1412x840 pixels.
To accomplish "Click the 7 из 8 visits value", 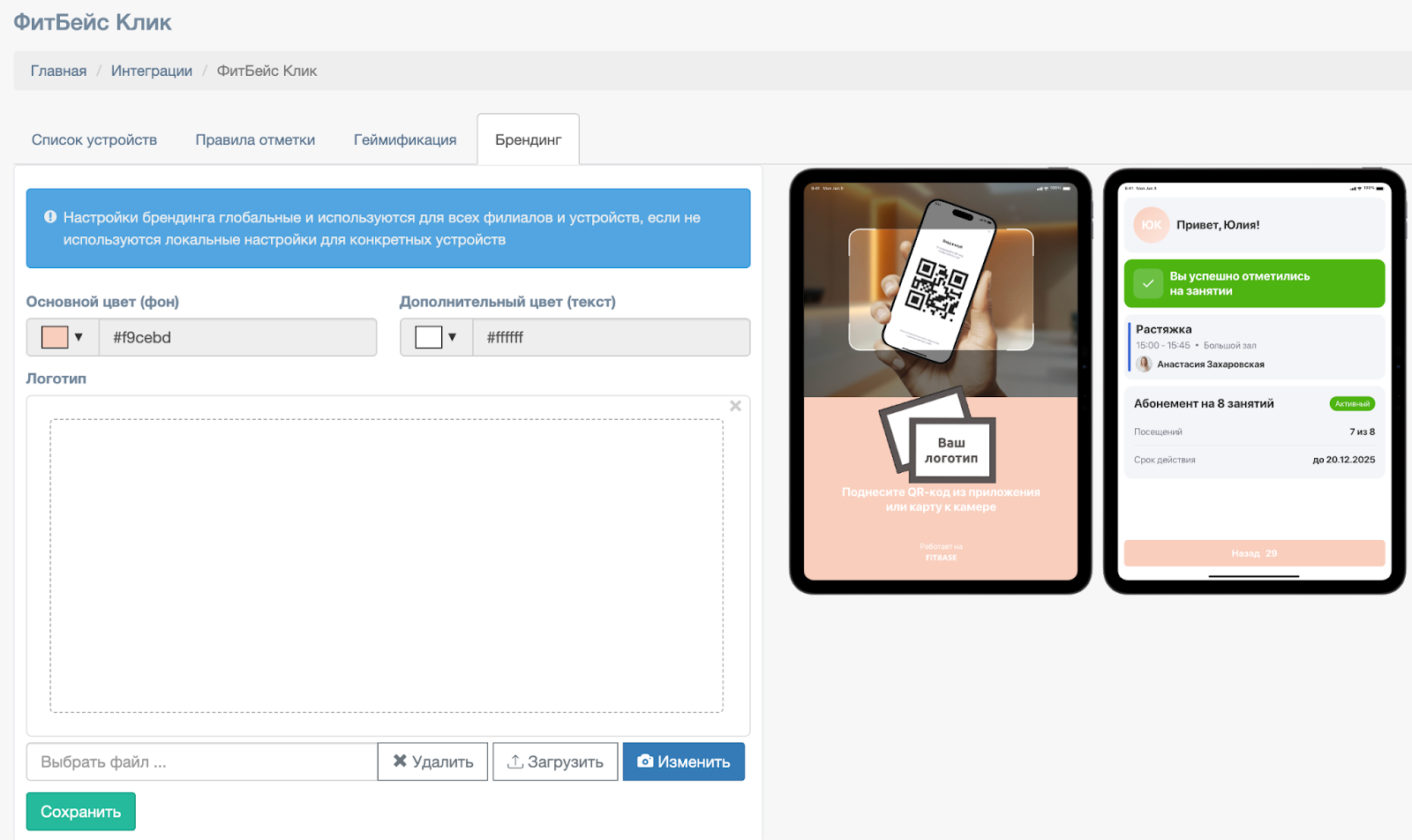I will [1362, 431].
